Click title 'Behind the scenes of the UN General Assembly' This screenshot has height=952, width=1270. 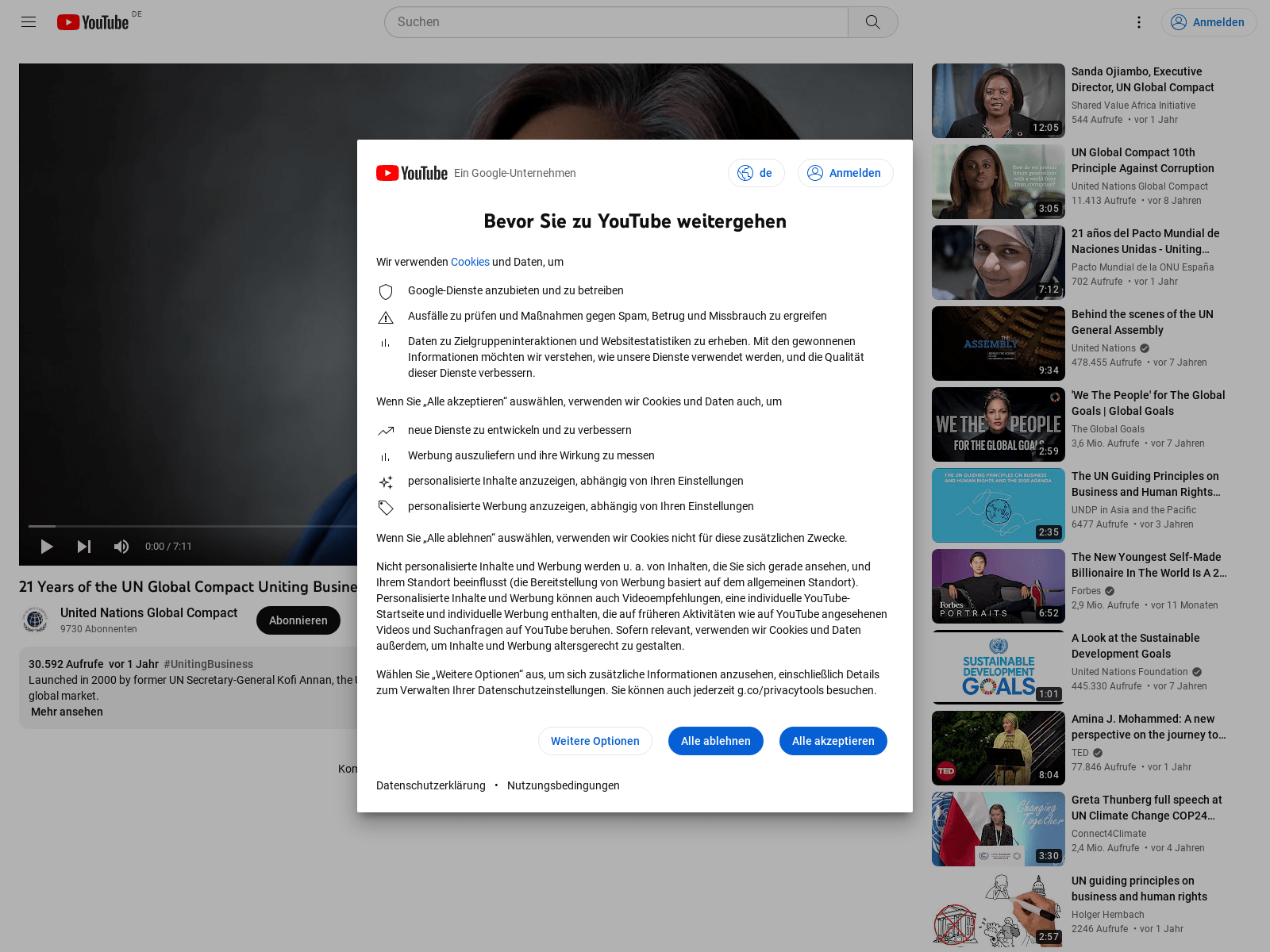[x=1142, y=322]
